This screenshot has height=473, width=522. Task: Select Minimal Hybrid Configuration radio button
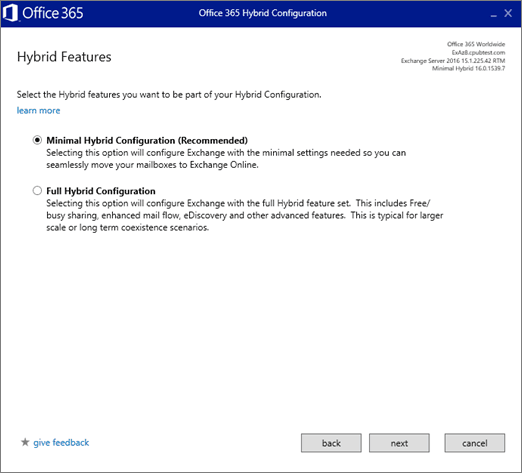coord(37,140)
